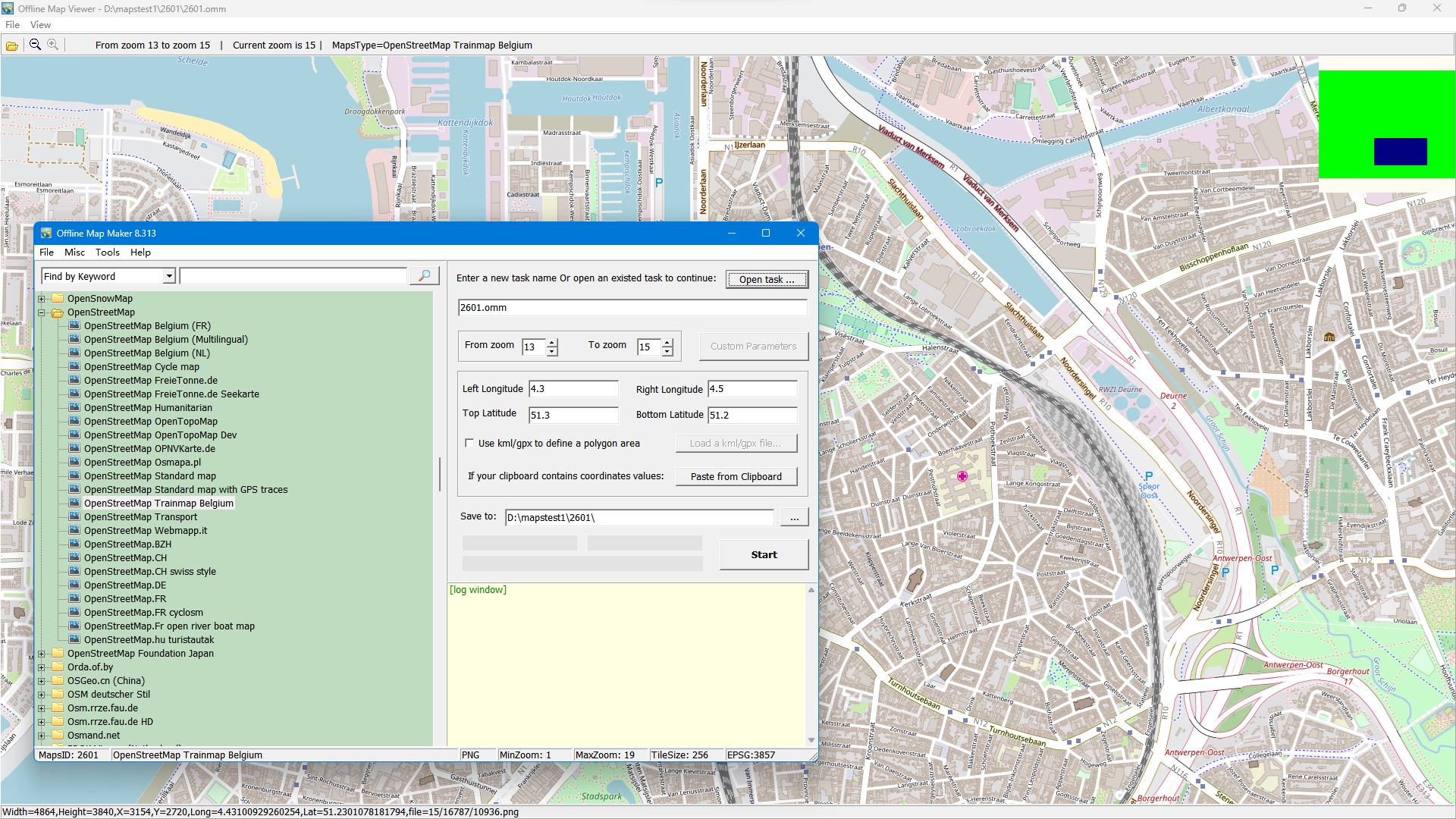This screenshot has width=1456, height=819.
Task: Collapse the OpenStreetMap tree node
Action: coord(42,312)
